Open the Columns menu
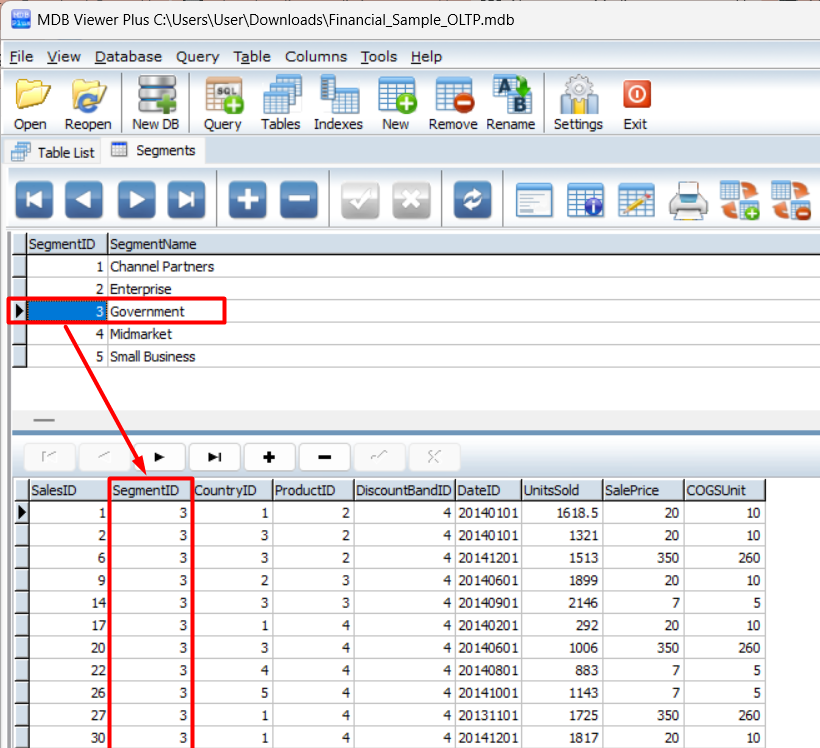 pyautogui.click(x=316, y=56)
